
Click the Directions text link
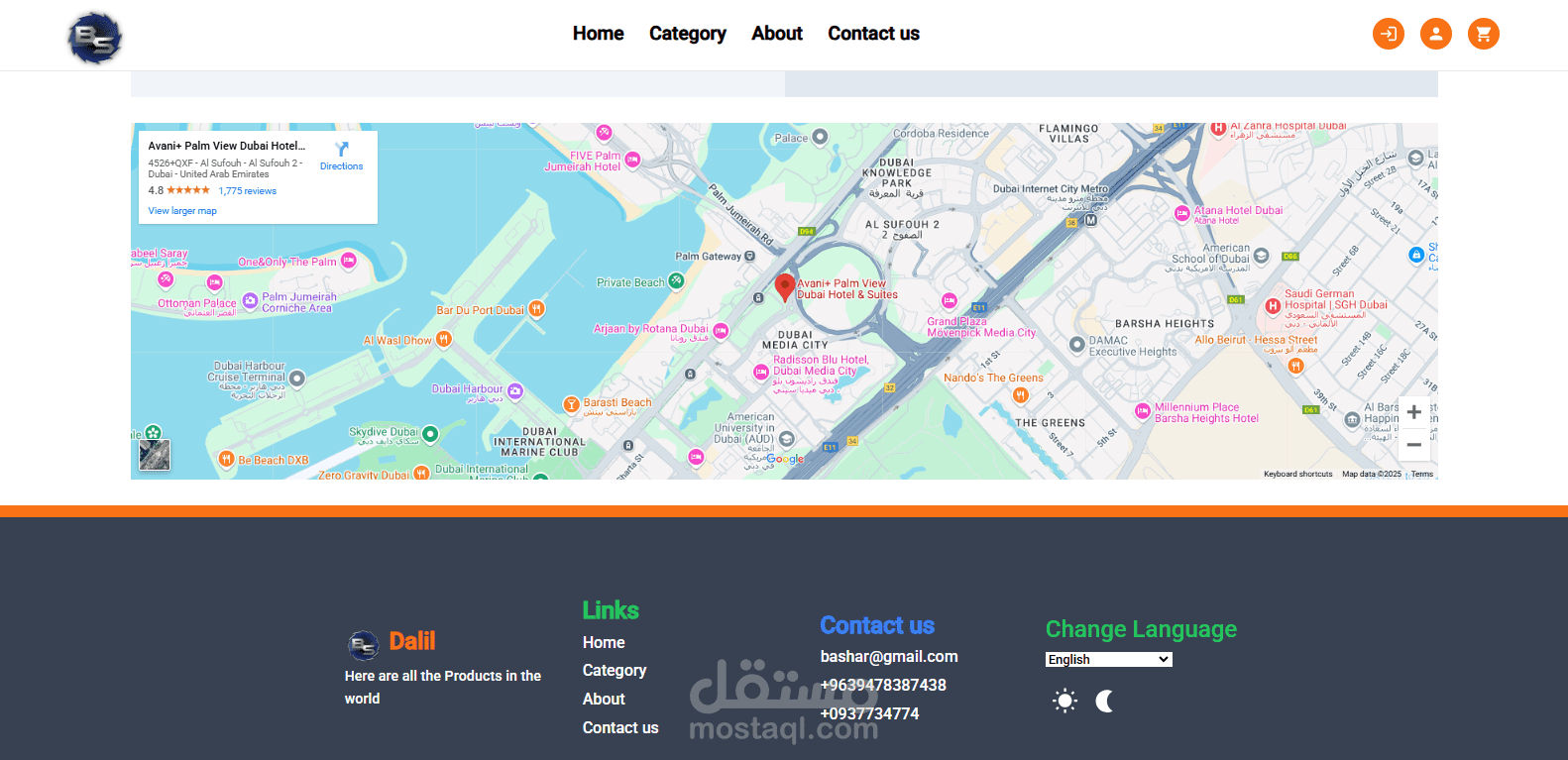pos(342,166)
